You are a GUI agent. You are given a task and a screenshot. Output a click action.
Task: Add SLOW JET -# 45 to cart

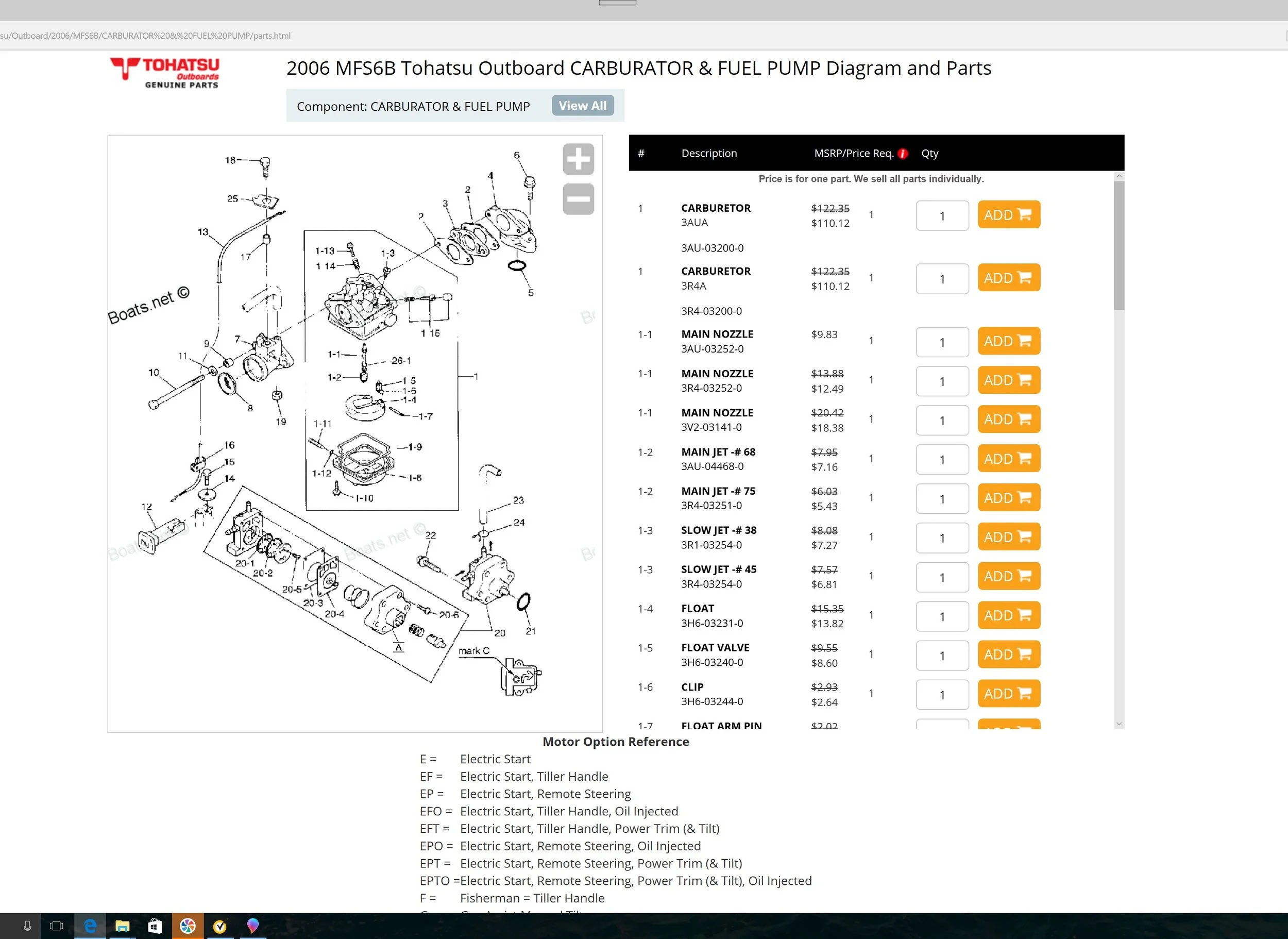coord(1008,576)
